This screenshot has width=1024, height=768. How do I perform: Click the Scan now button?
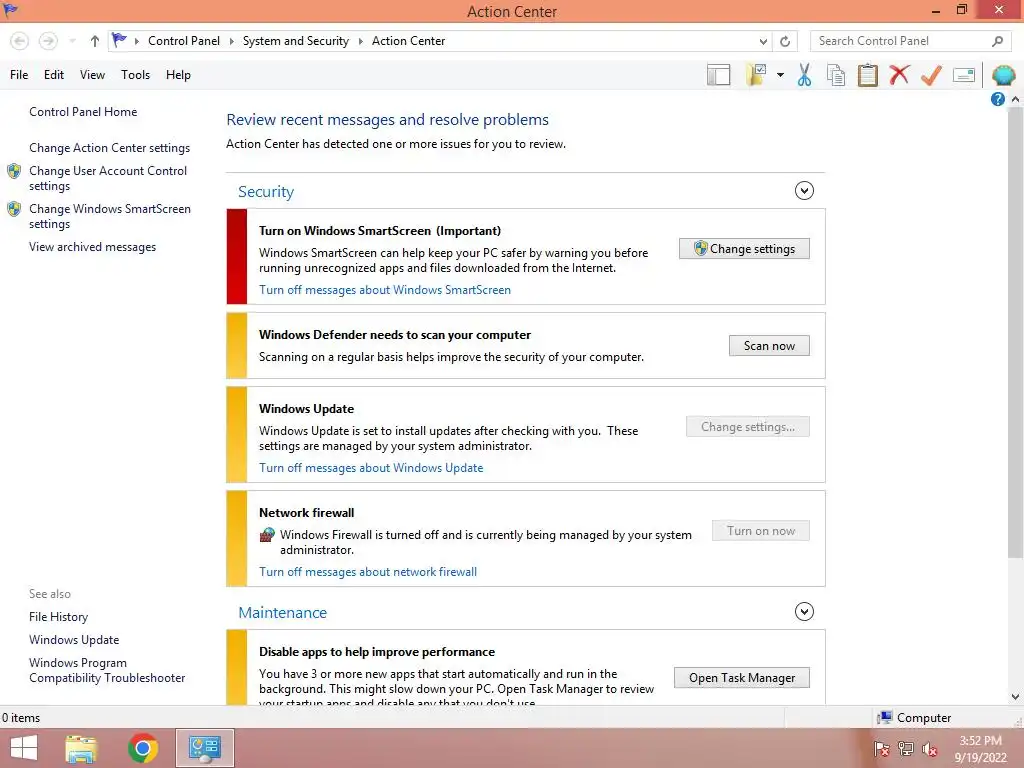point(769,346)
